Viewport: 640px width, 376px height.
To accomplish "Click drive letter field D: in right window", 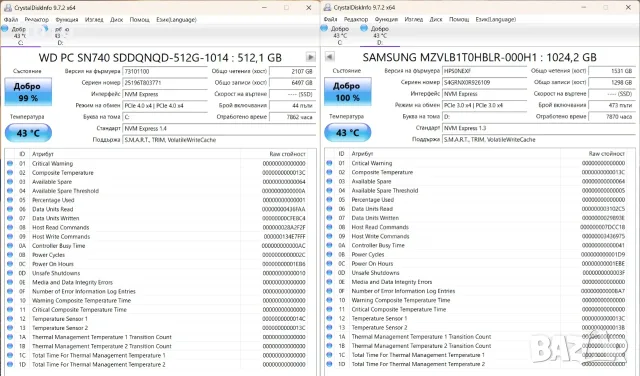I will click(x=484, y=116).
